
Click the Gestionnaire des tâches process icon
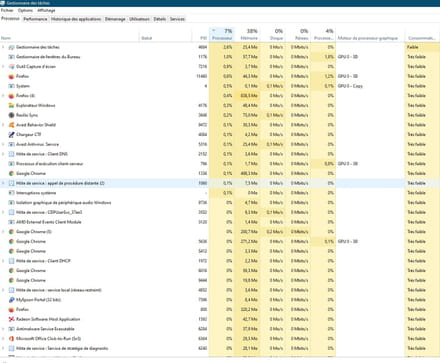click(11, 47)
